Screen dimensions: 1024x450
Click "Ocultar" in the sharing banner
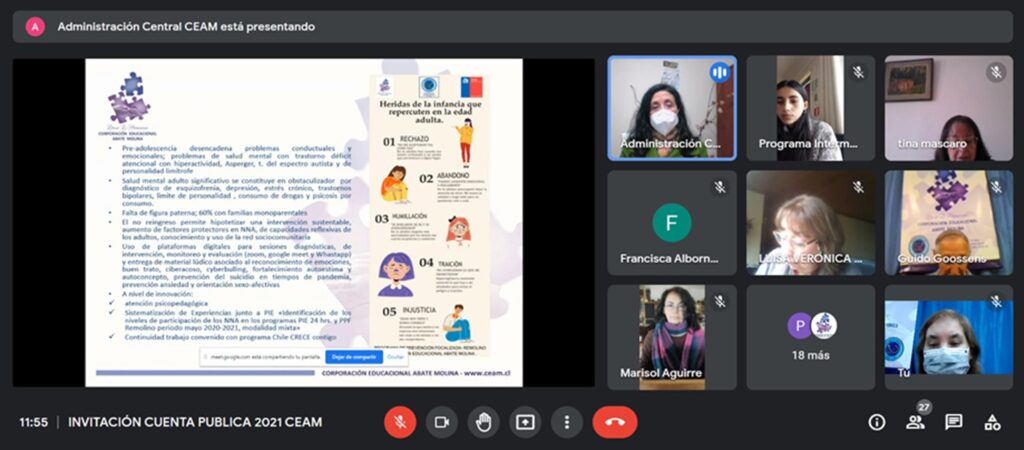(396, 356)
